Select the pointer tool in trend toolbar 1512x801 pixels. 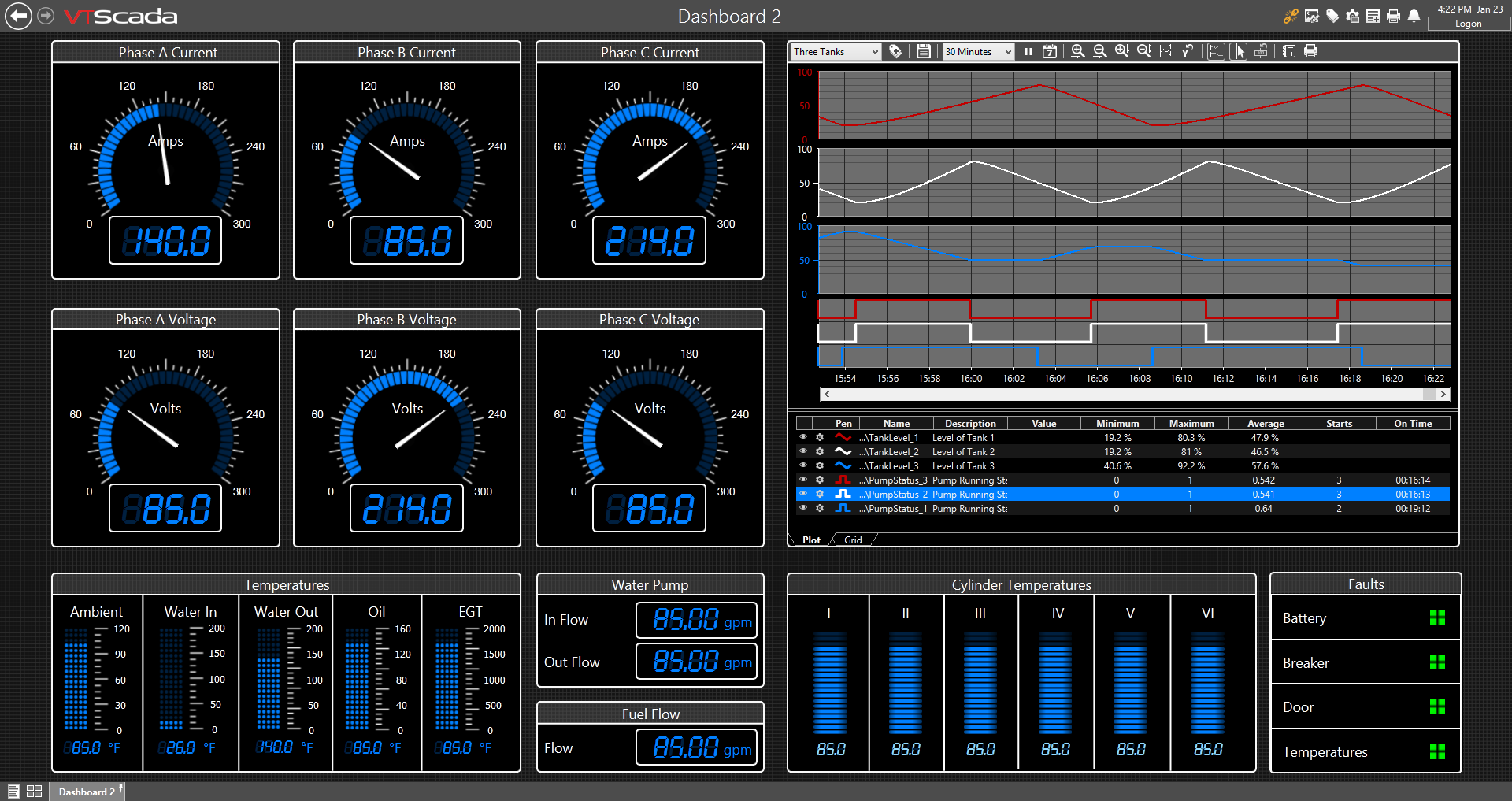point(1238,51)
